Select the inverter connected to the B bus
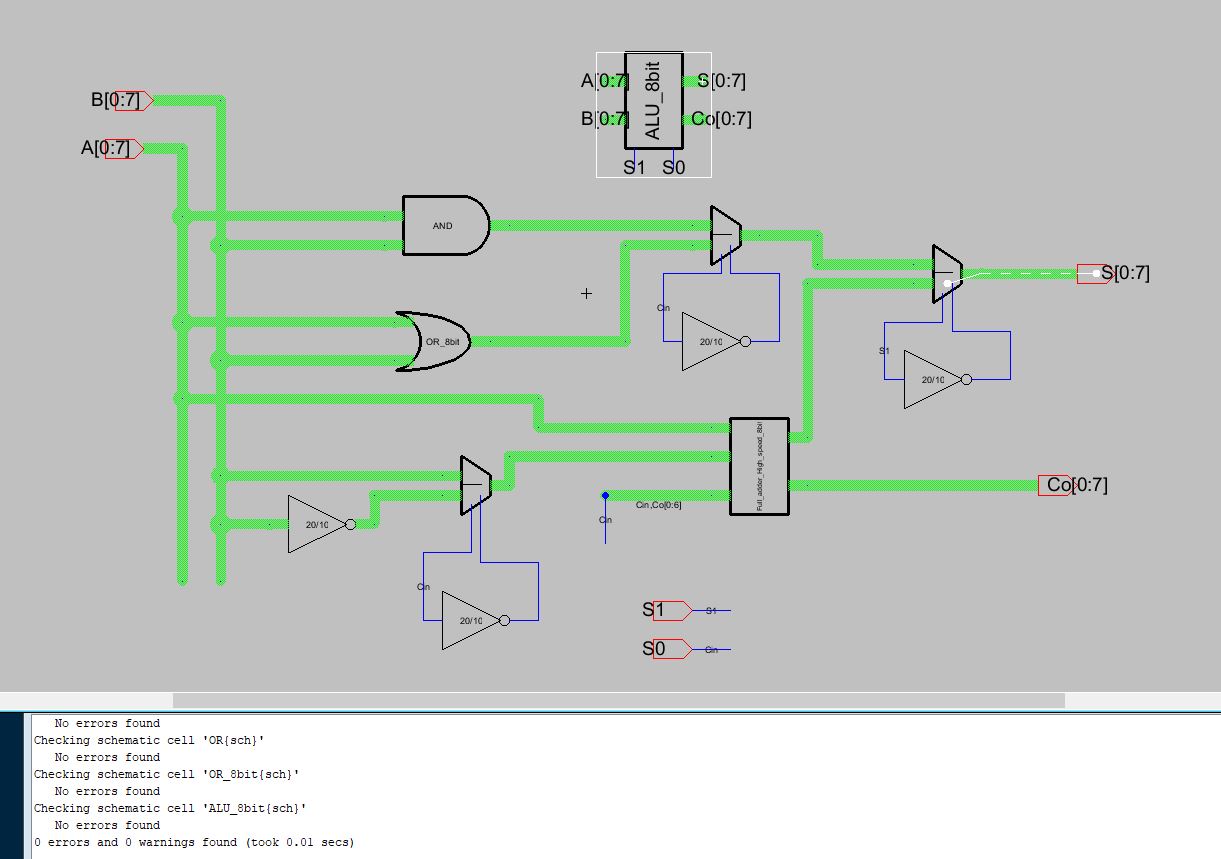Screen dimensions: 1221x859 point(317,524)
